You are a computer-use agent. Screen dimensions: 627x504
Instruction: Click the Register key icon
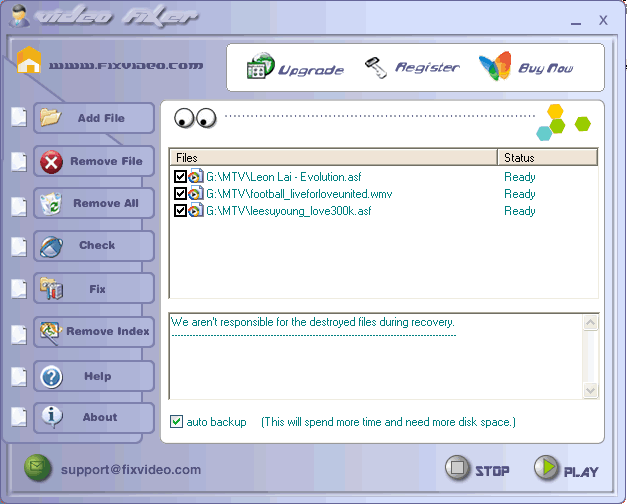[376, 67]
